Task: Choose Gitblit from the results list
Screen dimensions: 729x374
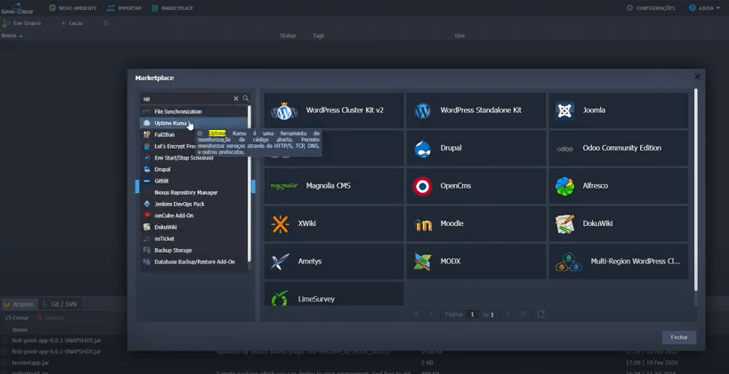Action: (194, 181)
